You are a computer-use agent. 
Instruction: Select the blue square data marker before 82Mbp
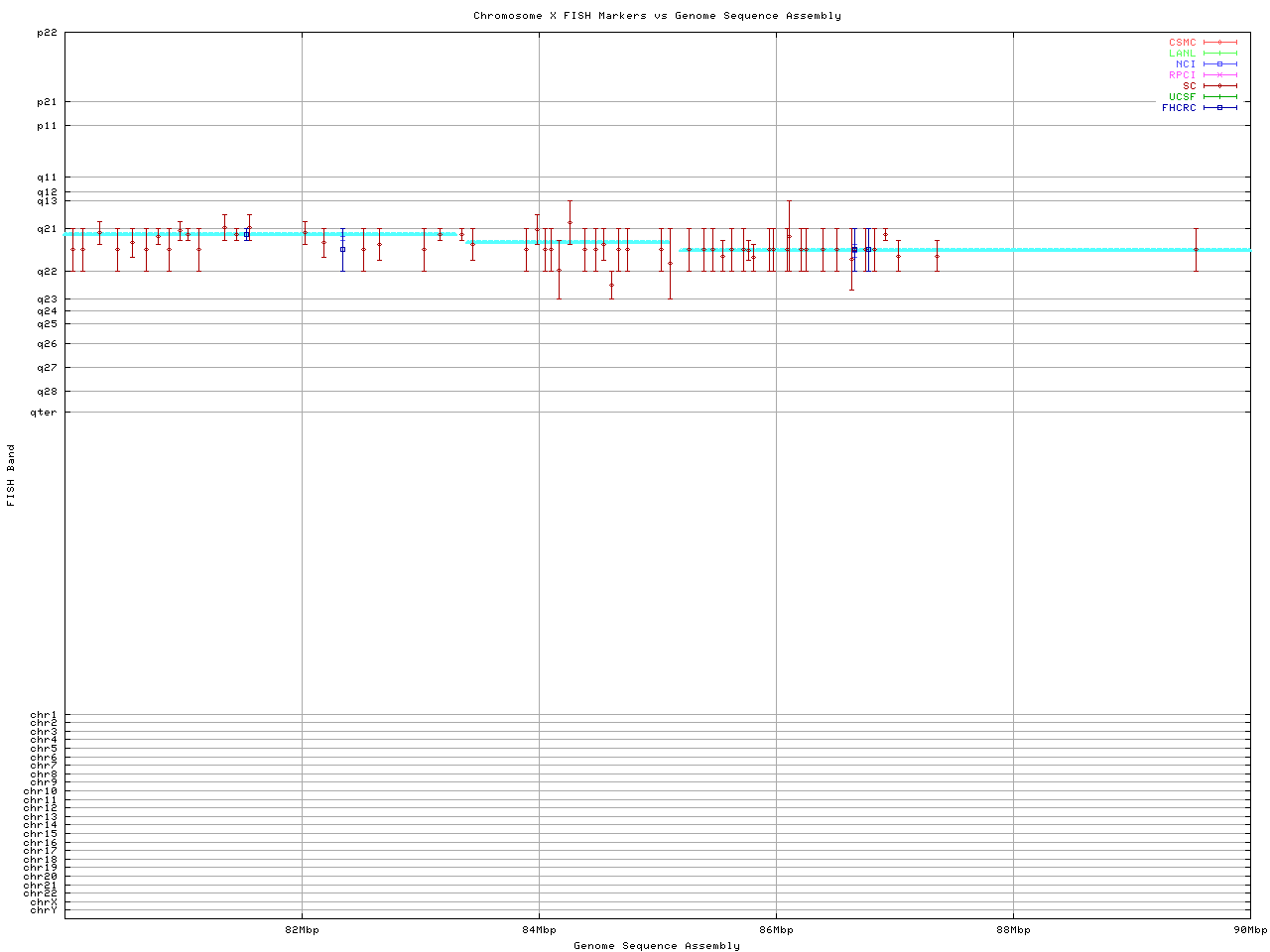point(247,235)
